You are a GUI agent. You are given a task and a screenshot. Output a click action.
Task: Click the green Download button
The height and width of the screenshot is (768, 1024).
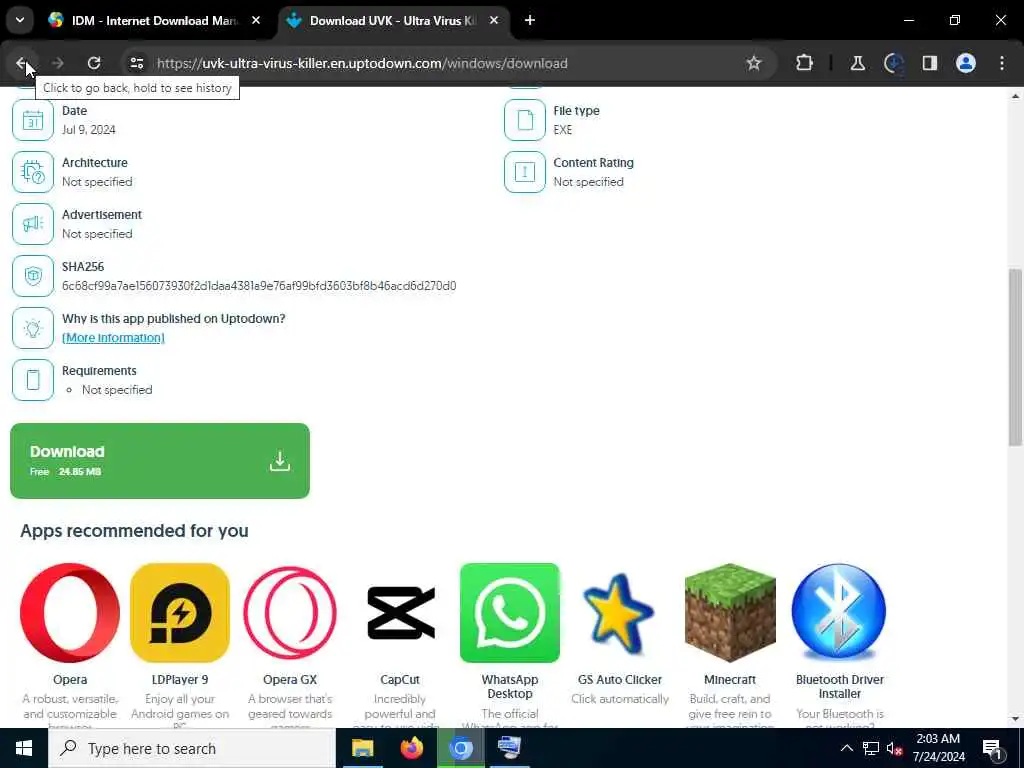[x=160, y=461]
